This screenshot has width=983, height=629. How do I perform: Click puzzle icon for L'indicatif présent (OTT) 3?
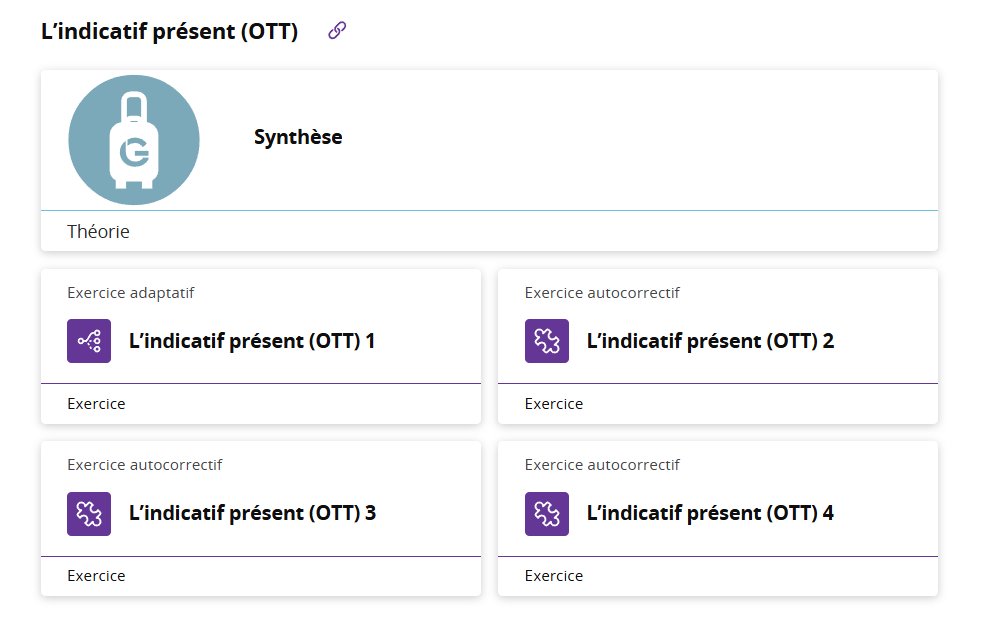[89, 514]
